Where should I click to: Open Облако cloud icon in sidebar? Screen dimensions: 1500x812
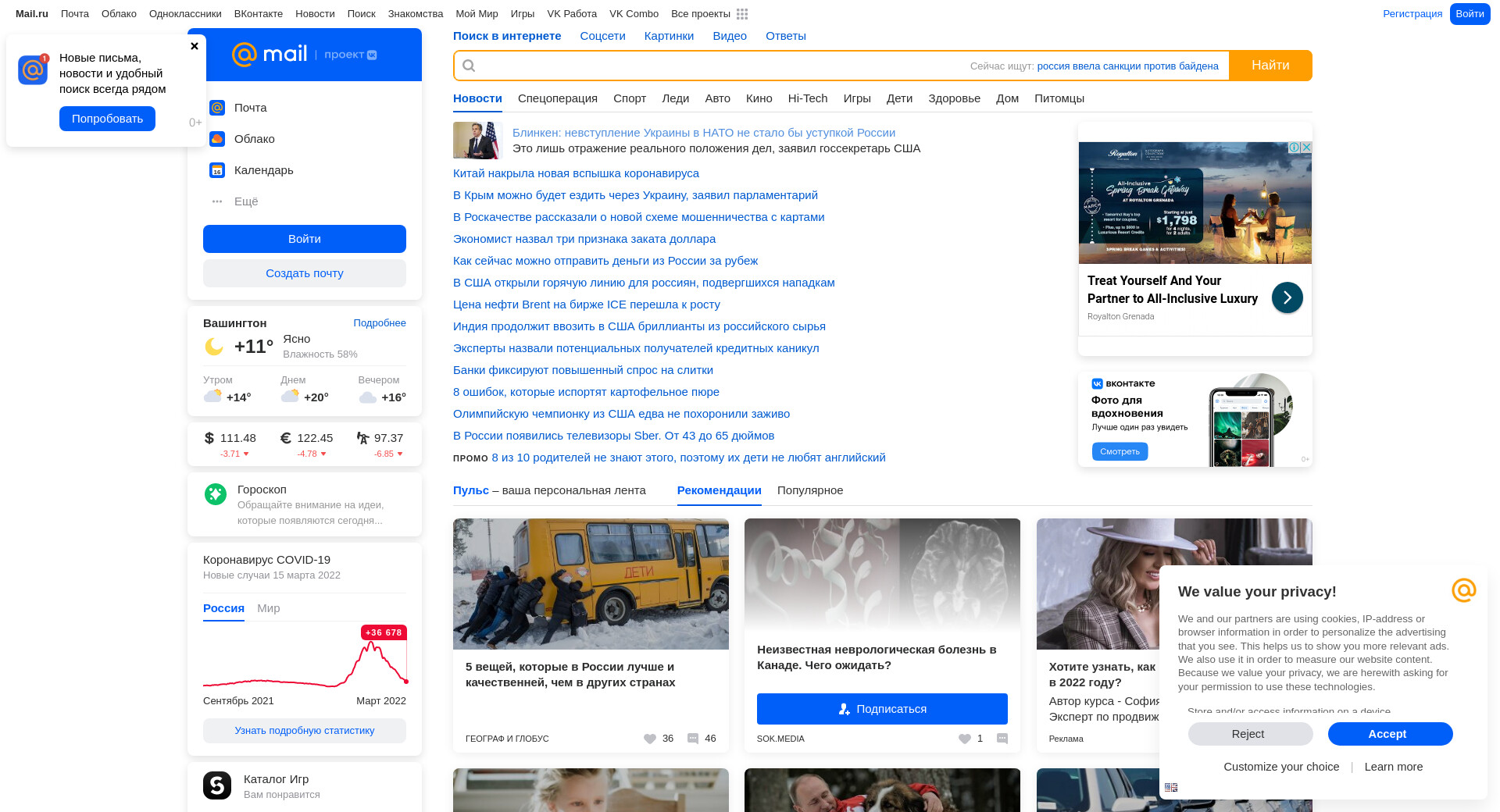coord(217,139)
